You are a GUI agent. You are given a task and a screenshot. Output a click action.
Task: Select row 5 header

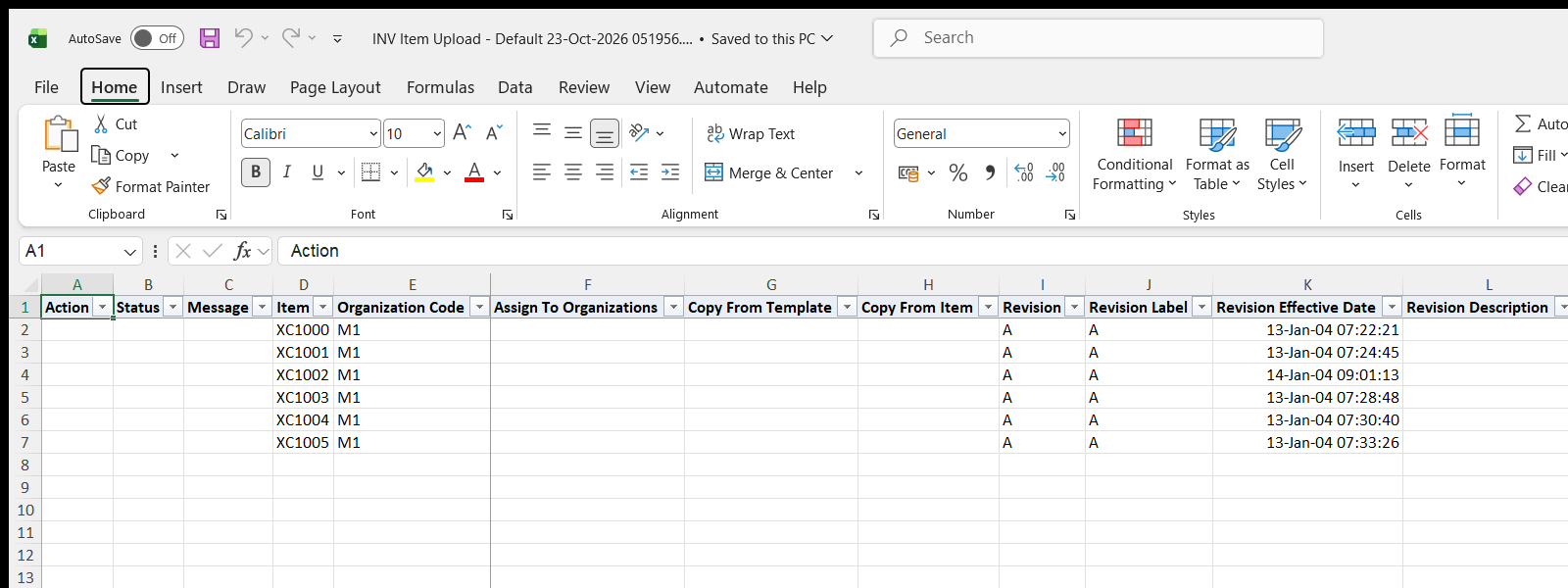click(24, 397)
